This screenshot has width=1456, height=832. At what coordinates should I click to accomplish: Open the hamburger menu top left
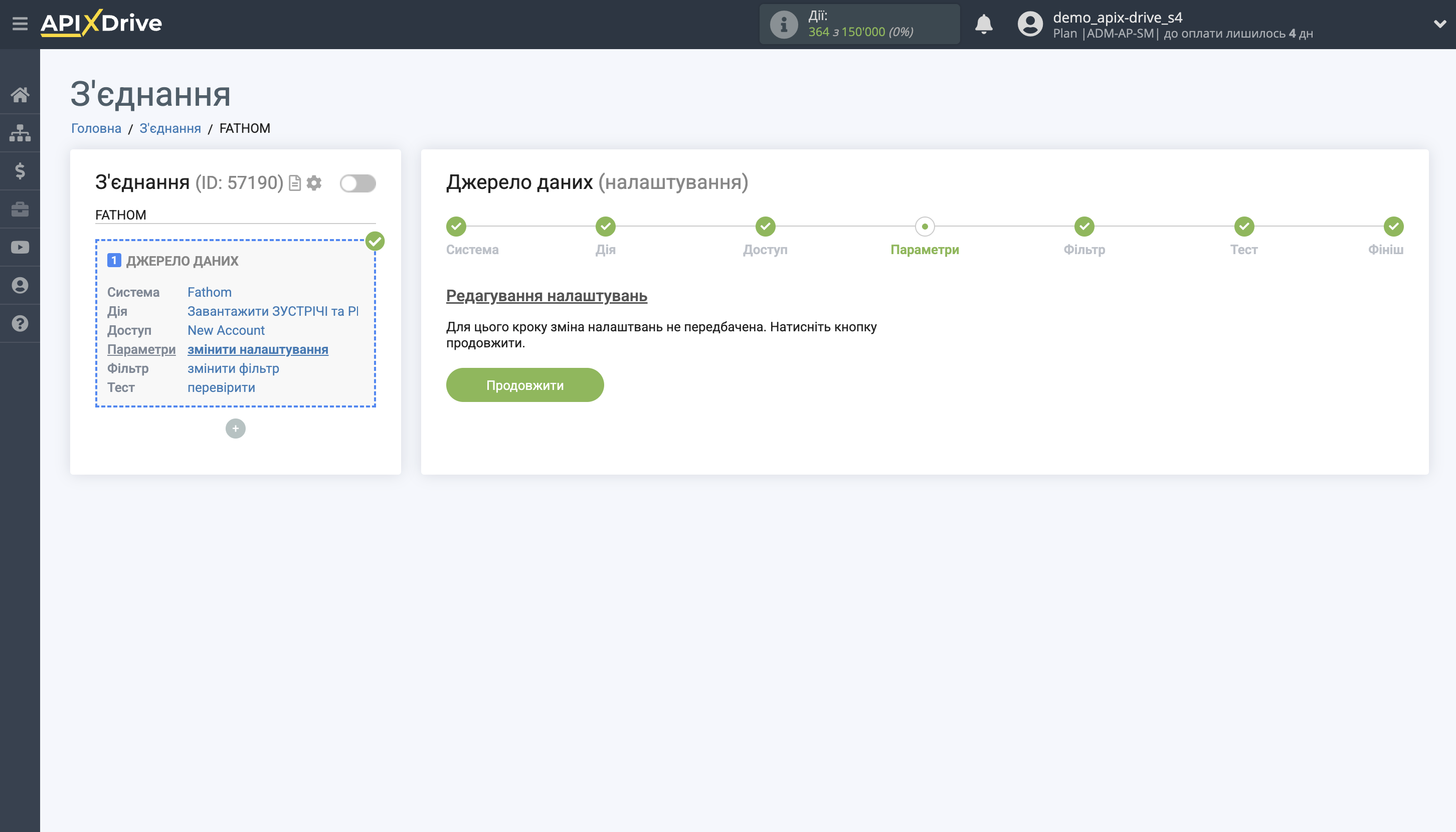click(x=21, y=24)
